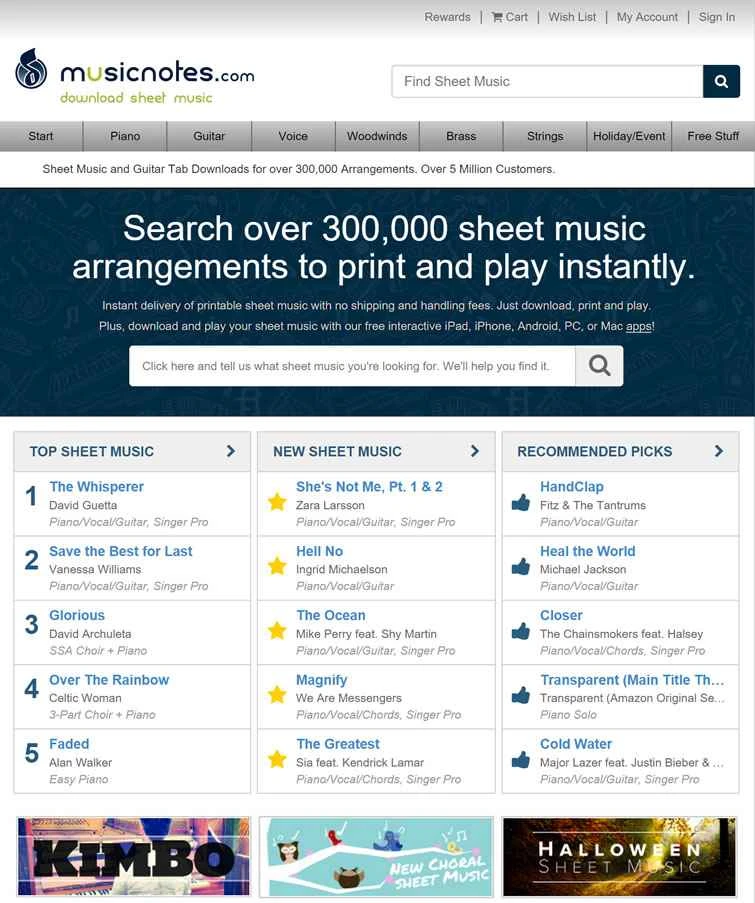755x903 pixels.
Task: Open Over The Rainbow by Celtic Woman
Action: (x=109, y=680)
